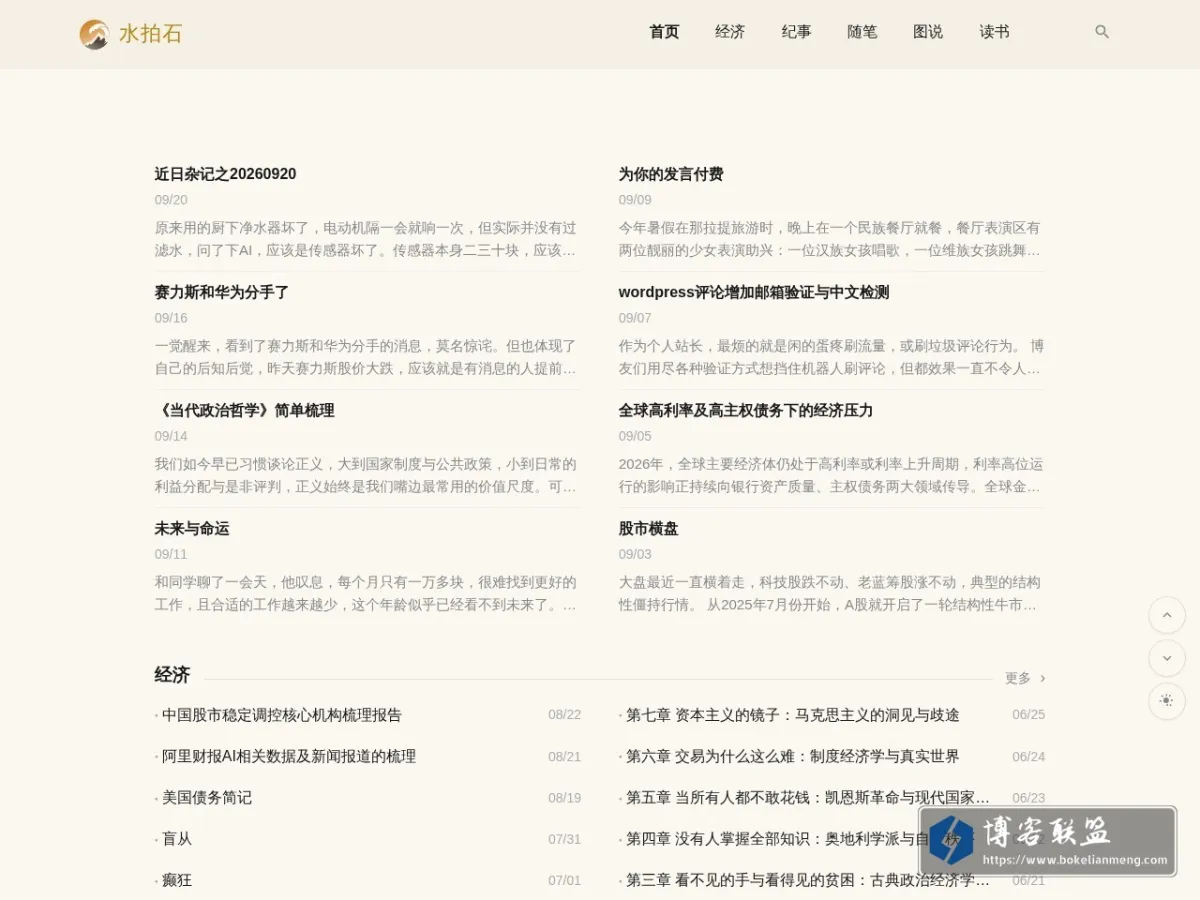Screen dimensions: 1200x900
Task: Open the post 近日杂记之20260920
Action: coord(225,174)
